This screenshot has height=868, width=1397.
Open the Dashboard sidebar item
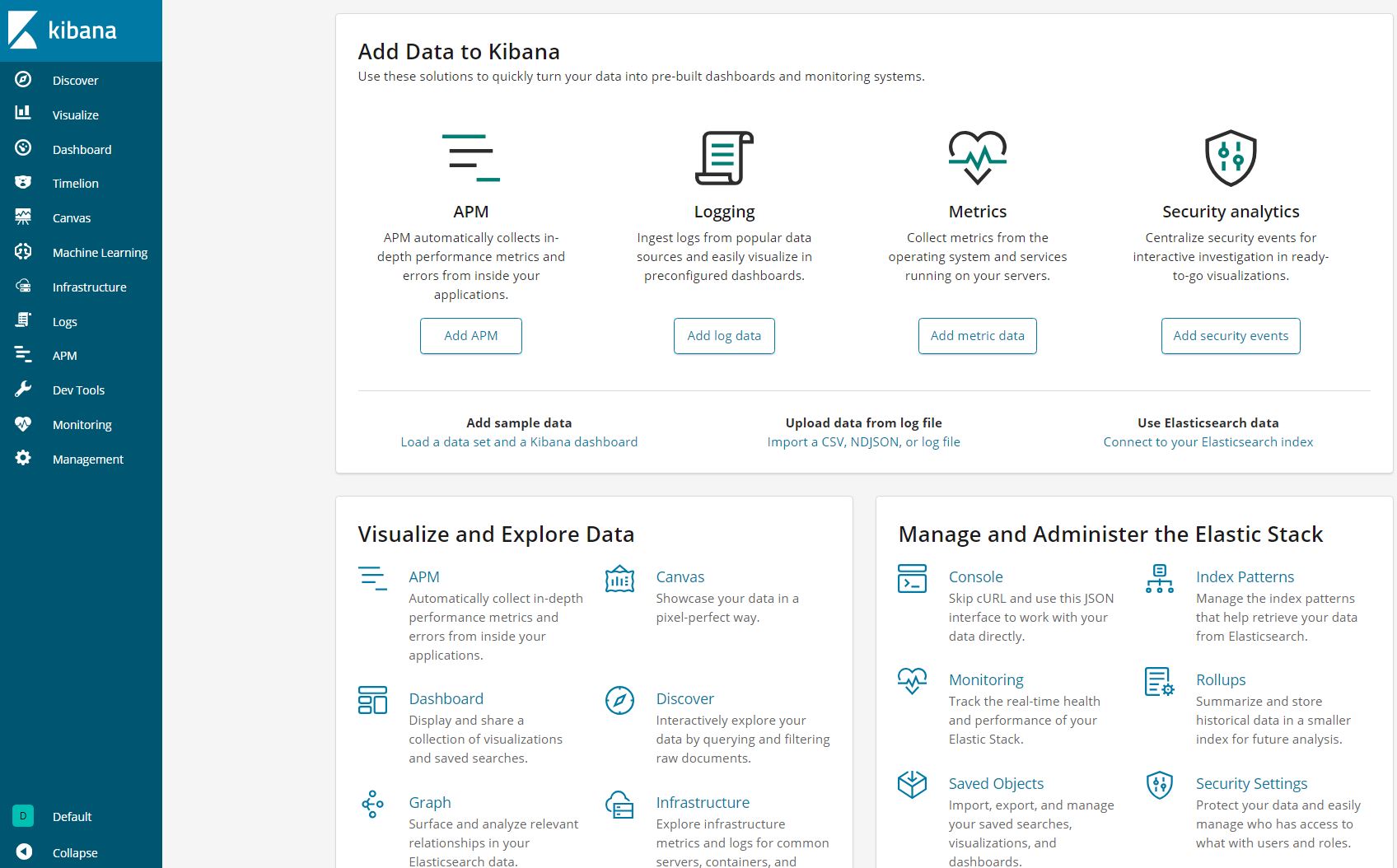pos(81,149)
